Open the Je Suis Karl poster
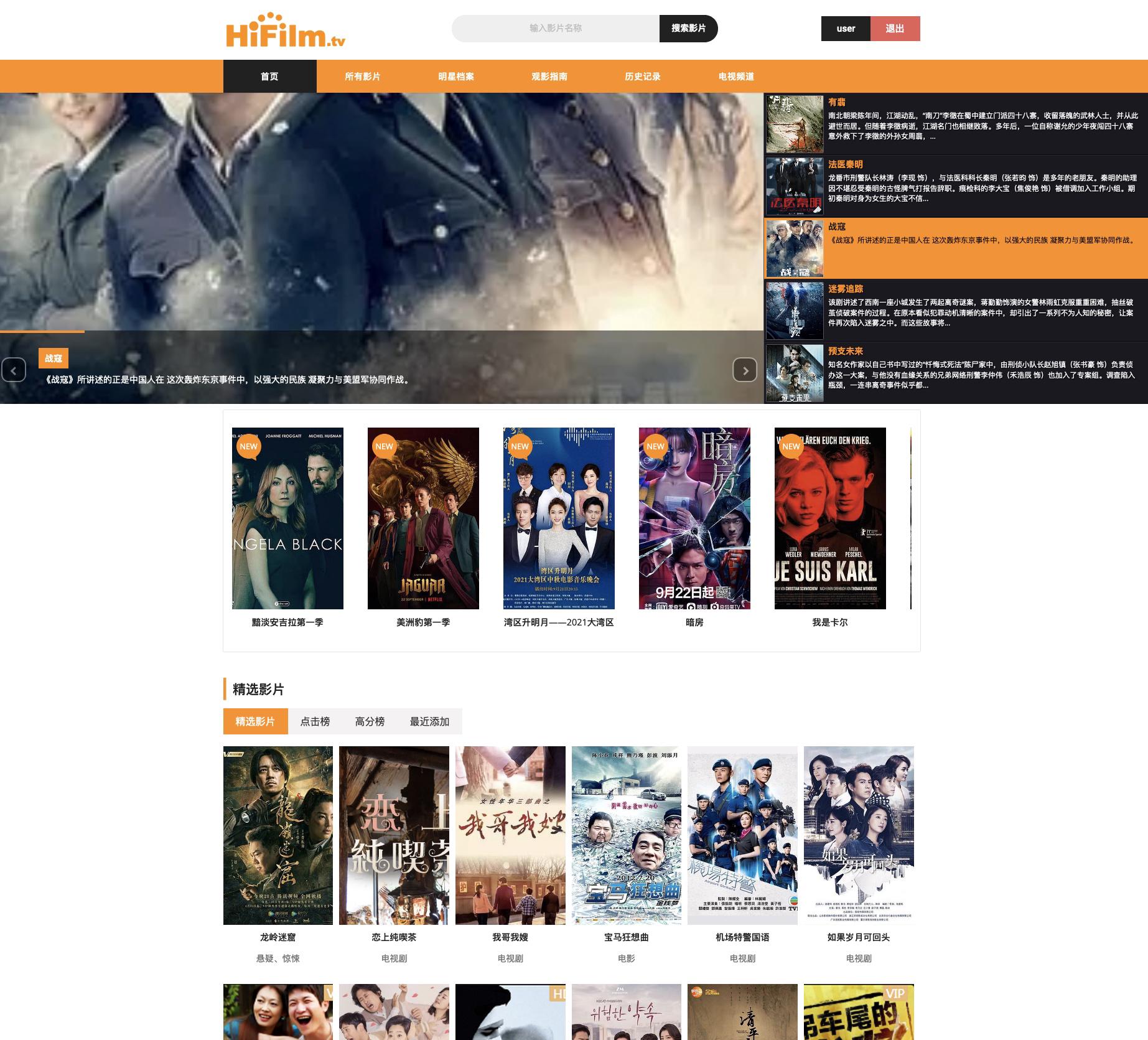 coord(830,518)
